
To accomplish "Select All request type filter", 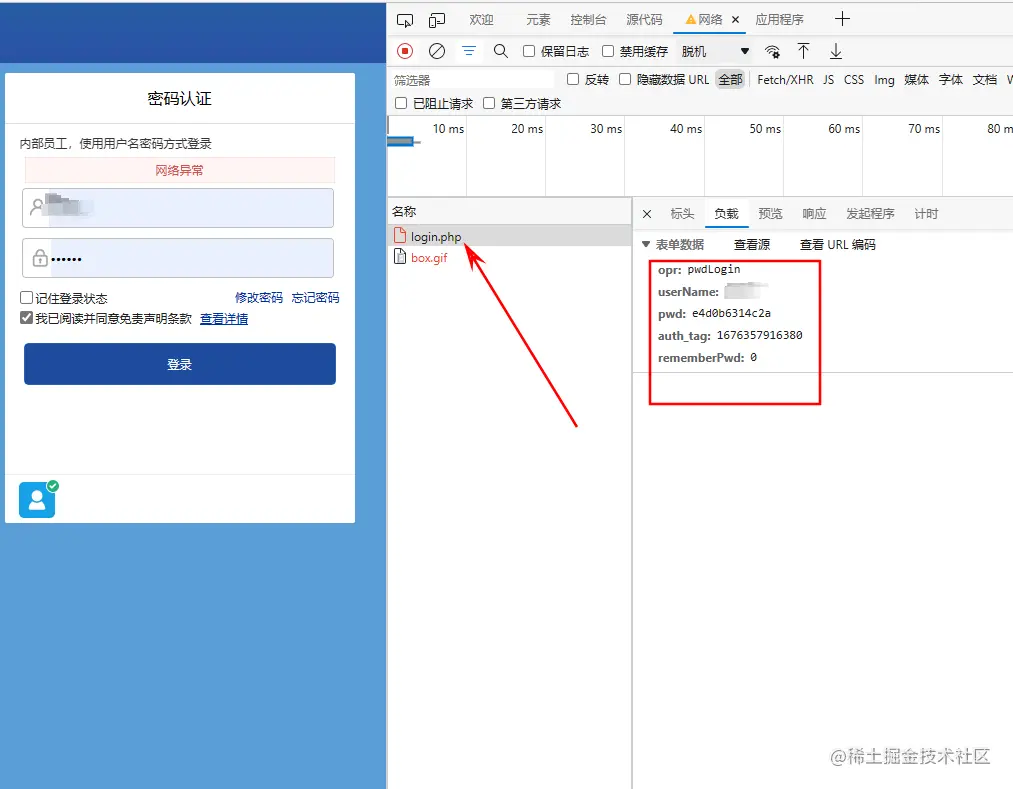I will click(730, 79).
